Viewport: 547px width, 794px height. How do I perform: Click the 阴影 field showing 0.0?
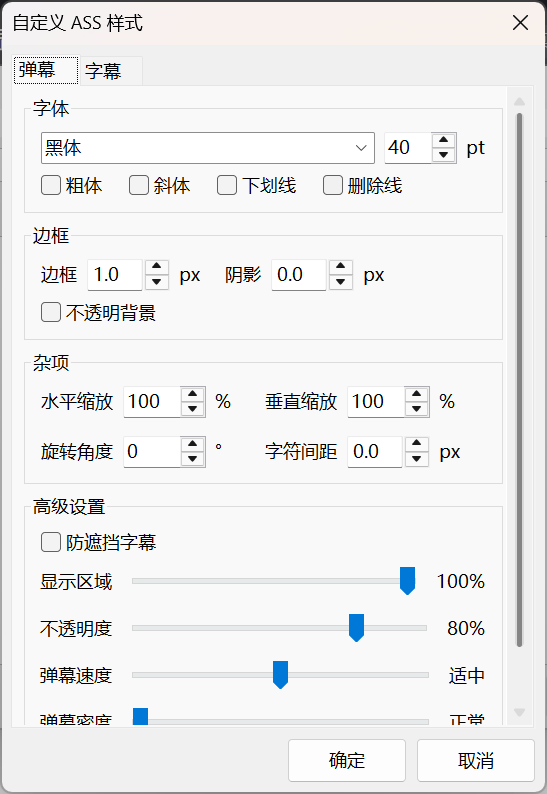(x=299, y=275)
